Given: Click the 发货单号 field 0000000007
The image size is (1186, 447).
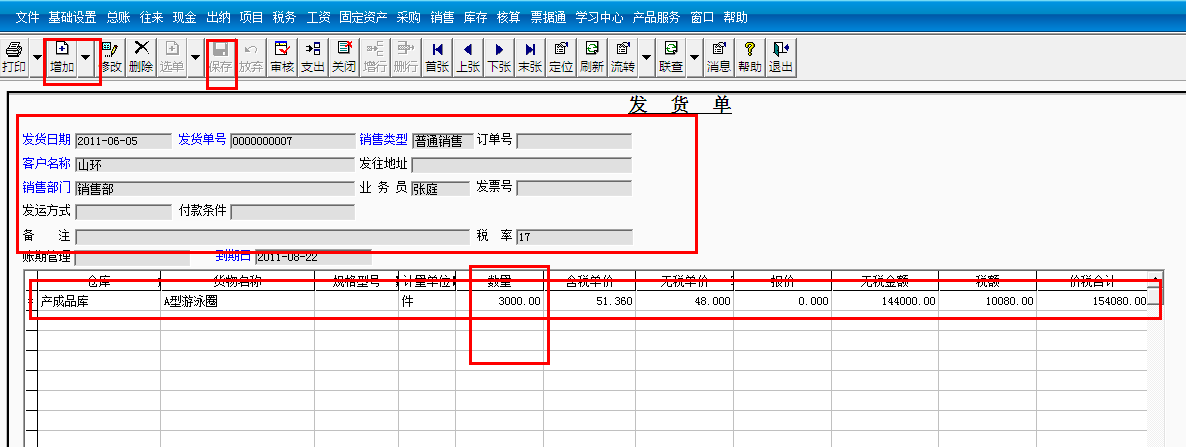Looking at the screenshot, I should 292,141.
